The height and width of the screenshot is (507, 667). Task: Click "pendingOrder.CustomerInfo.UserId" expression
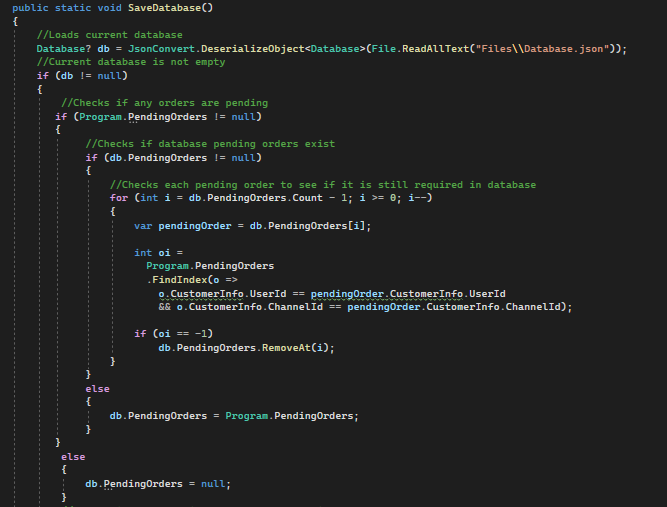click(x=408, y=294)
